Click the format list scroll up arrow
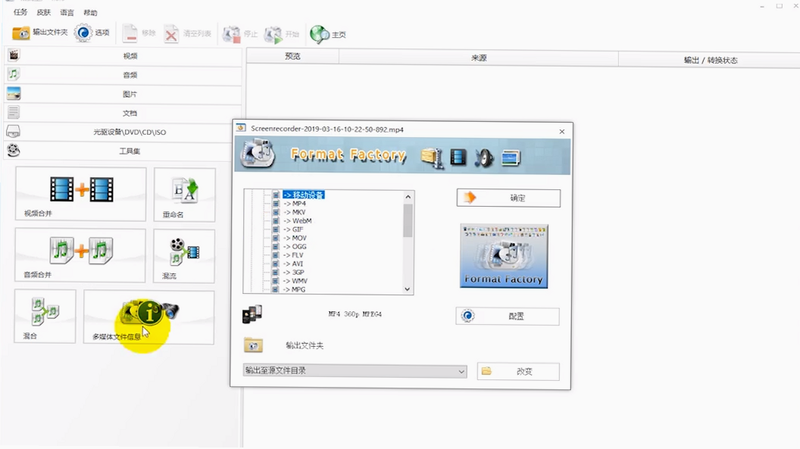This screenshot has height=449, width=800. pos(408,197)
